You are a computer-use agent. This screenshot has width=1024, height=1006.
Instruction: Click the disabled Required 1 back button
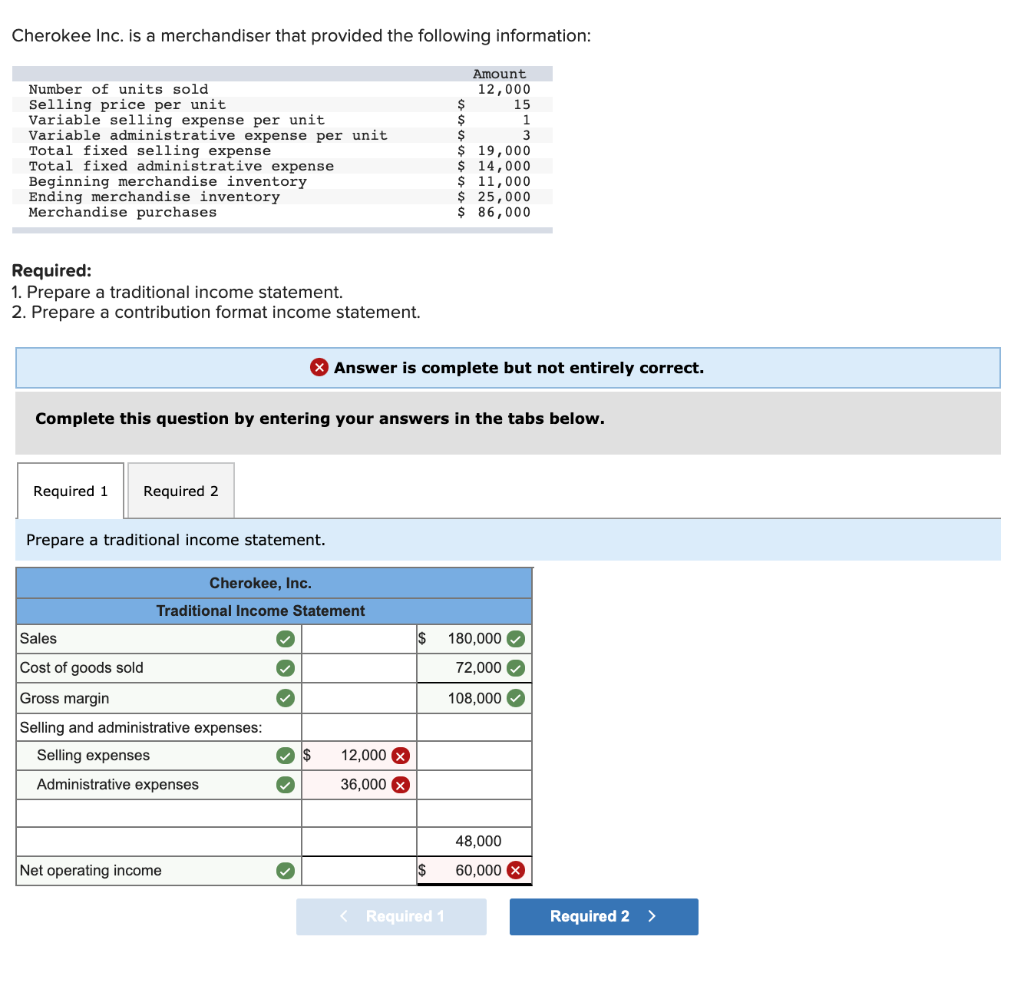coord(391,916)
